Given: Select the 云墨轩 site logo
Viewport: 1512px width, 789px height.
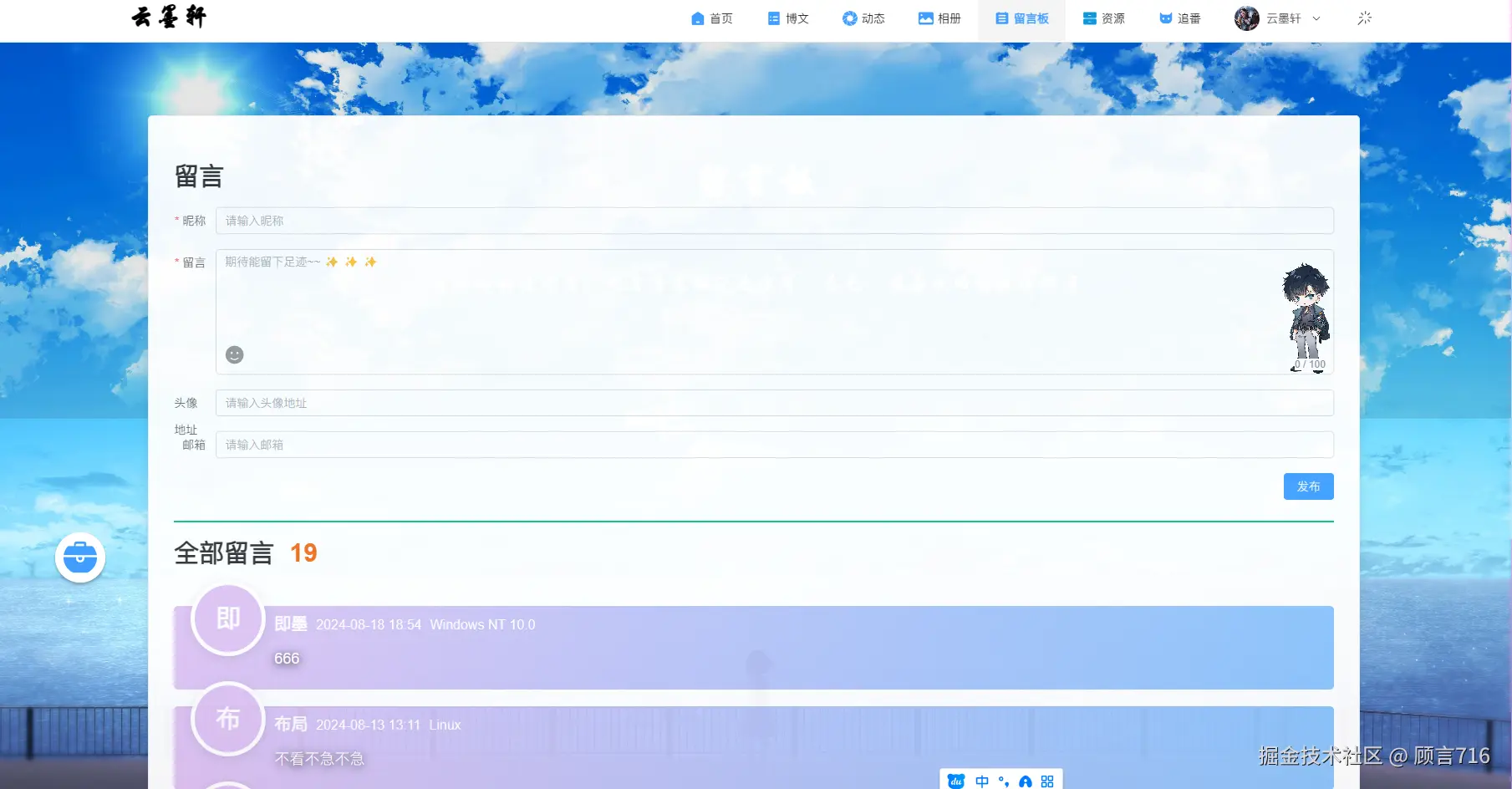Looking at the screenshot, I should [167, 17].
